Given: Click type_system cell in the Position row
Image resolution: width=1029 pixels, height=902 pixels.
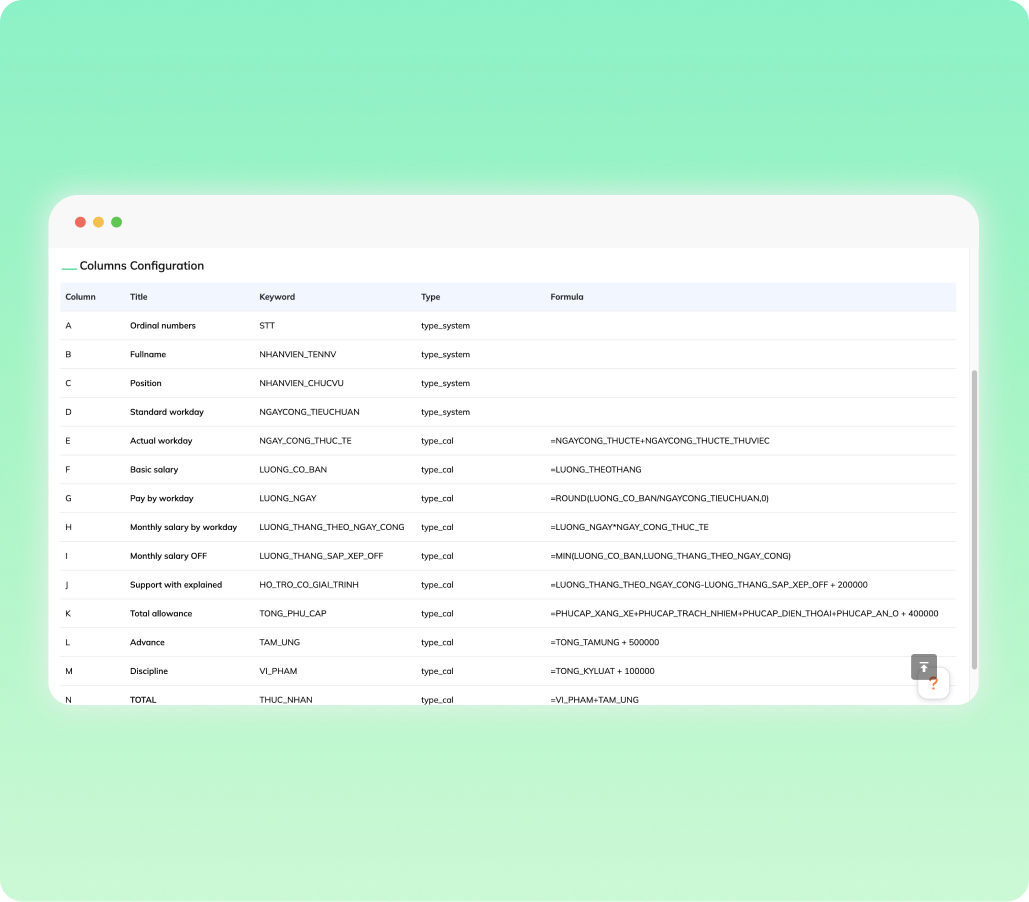Looking at the screenshot, I should pos(445,383).
